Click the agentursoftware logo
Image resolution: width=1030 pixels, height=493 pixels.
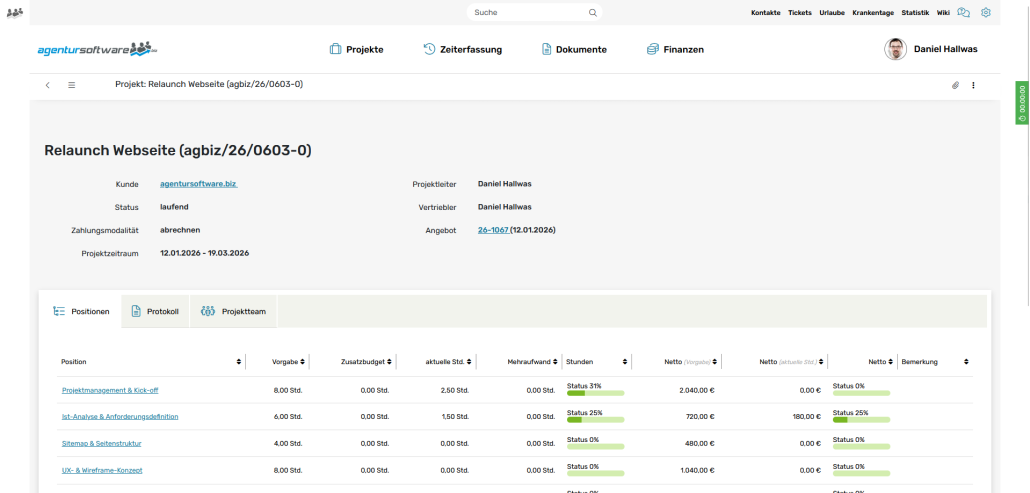pos(97,49)
